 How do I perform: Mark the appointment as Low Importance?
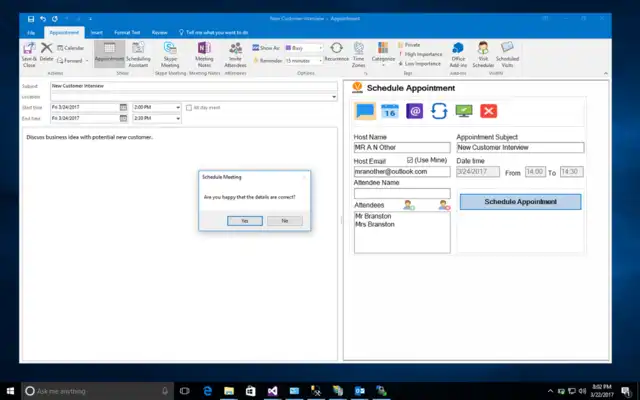(420, 64)
